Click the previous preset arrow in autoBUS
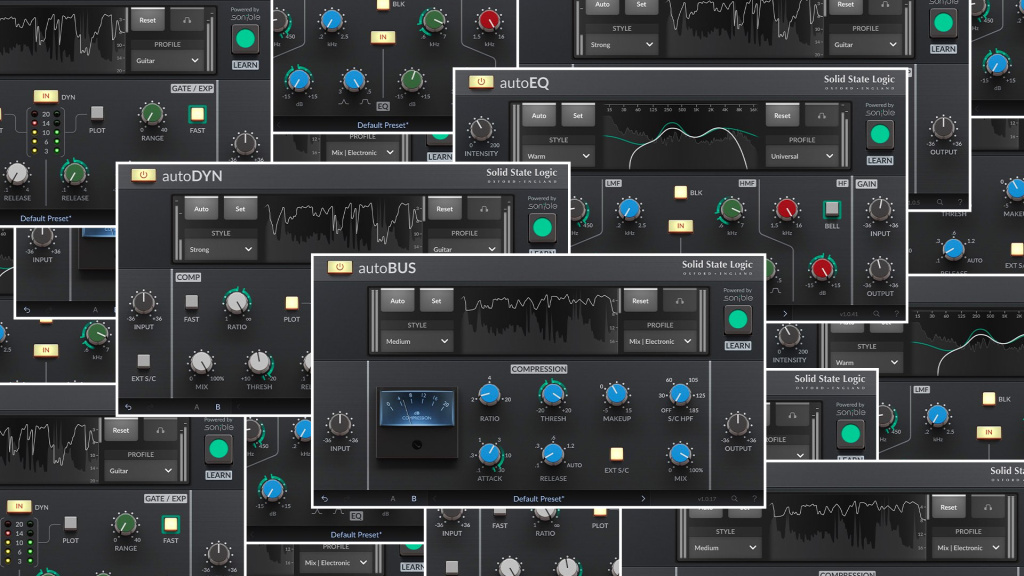Image resolution: width=1024 pixels, height=576 pixels. [435, 499]
